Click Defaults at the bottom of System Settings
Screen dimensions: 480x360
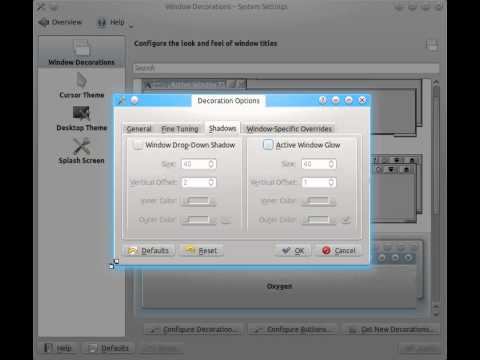pyautogui.click(x=109, y=348)
